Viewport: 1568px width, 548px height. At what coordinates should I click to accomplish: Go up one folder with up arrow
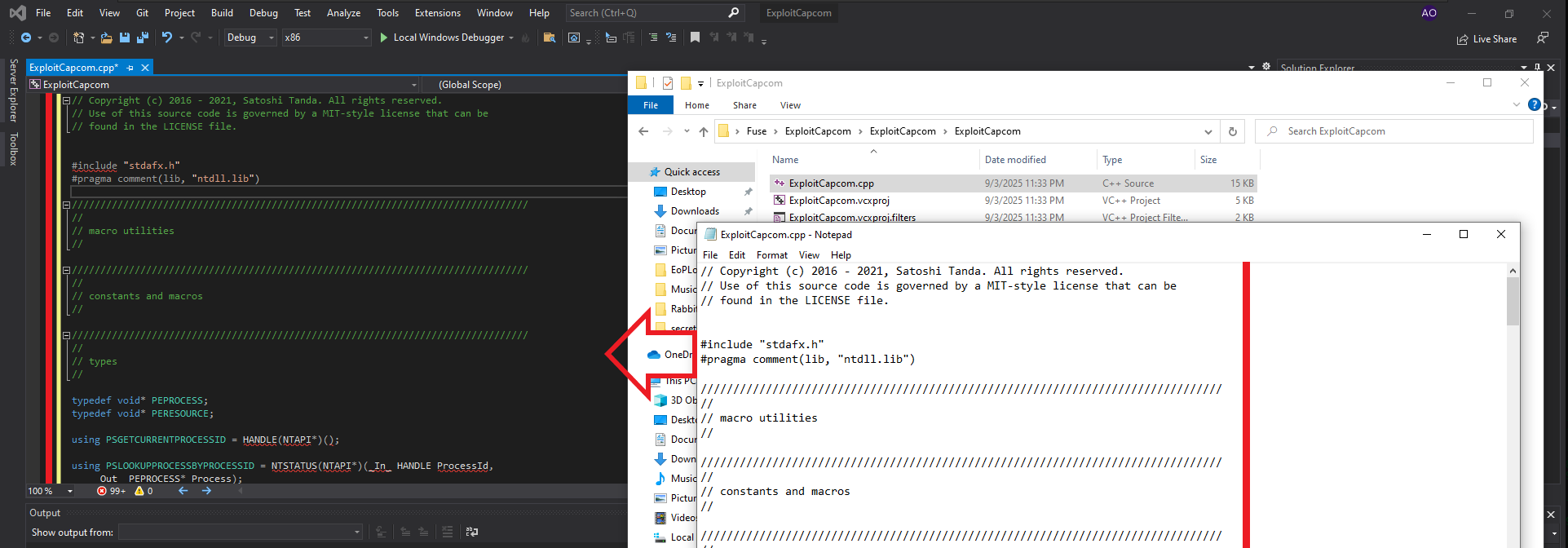[704, 131]
